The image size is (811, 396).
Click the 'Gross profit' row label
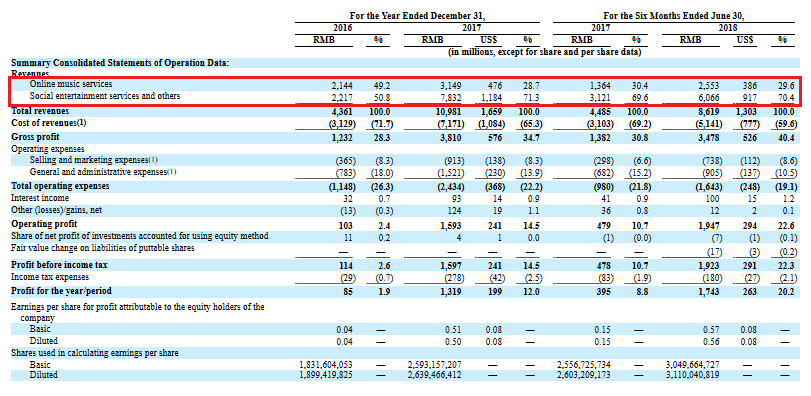[x=35, y=137]
